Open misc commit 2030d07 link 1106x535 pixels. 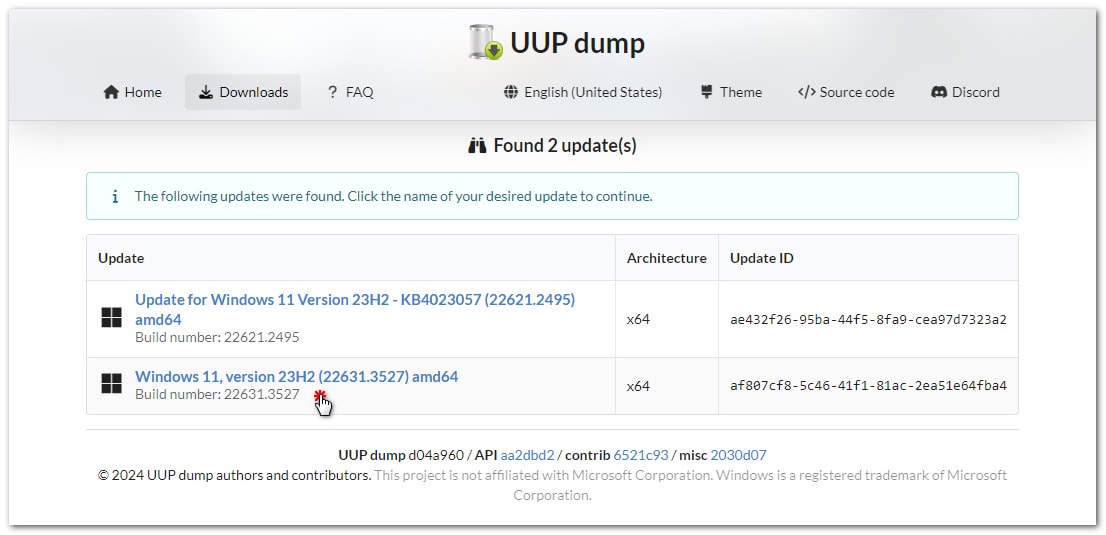point(739,455)
